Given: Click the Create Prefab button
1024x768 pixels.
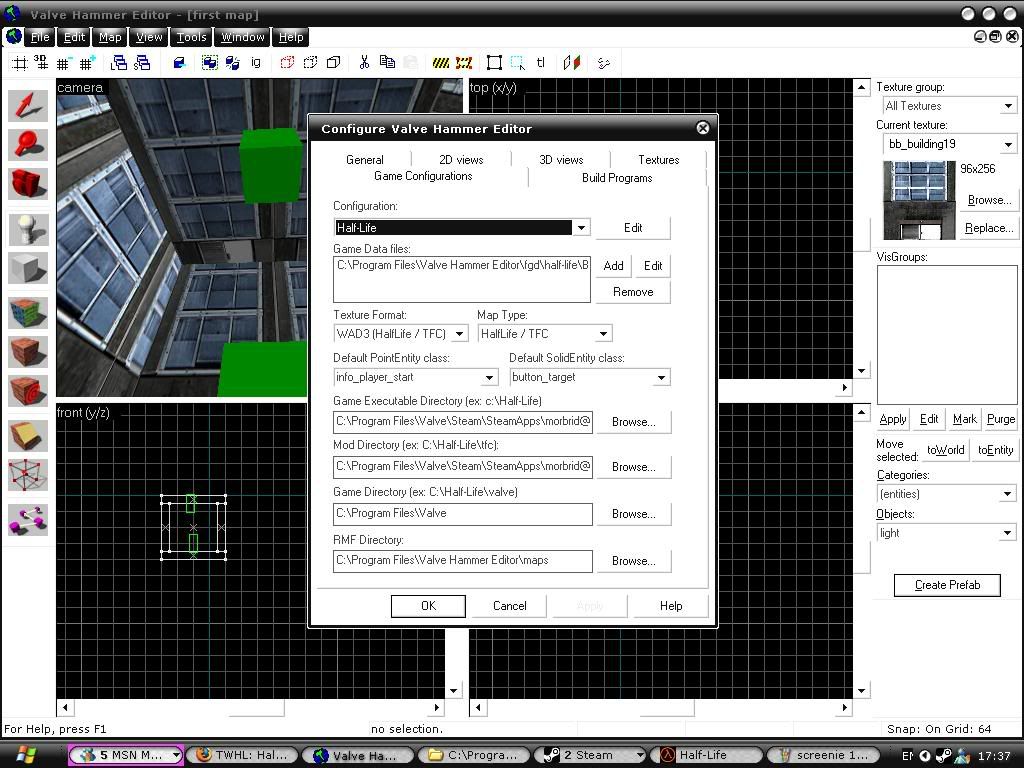Looking at the screenshot, I should [x=947, y=585].
